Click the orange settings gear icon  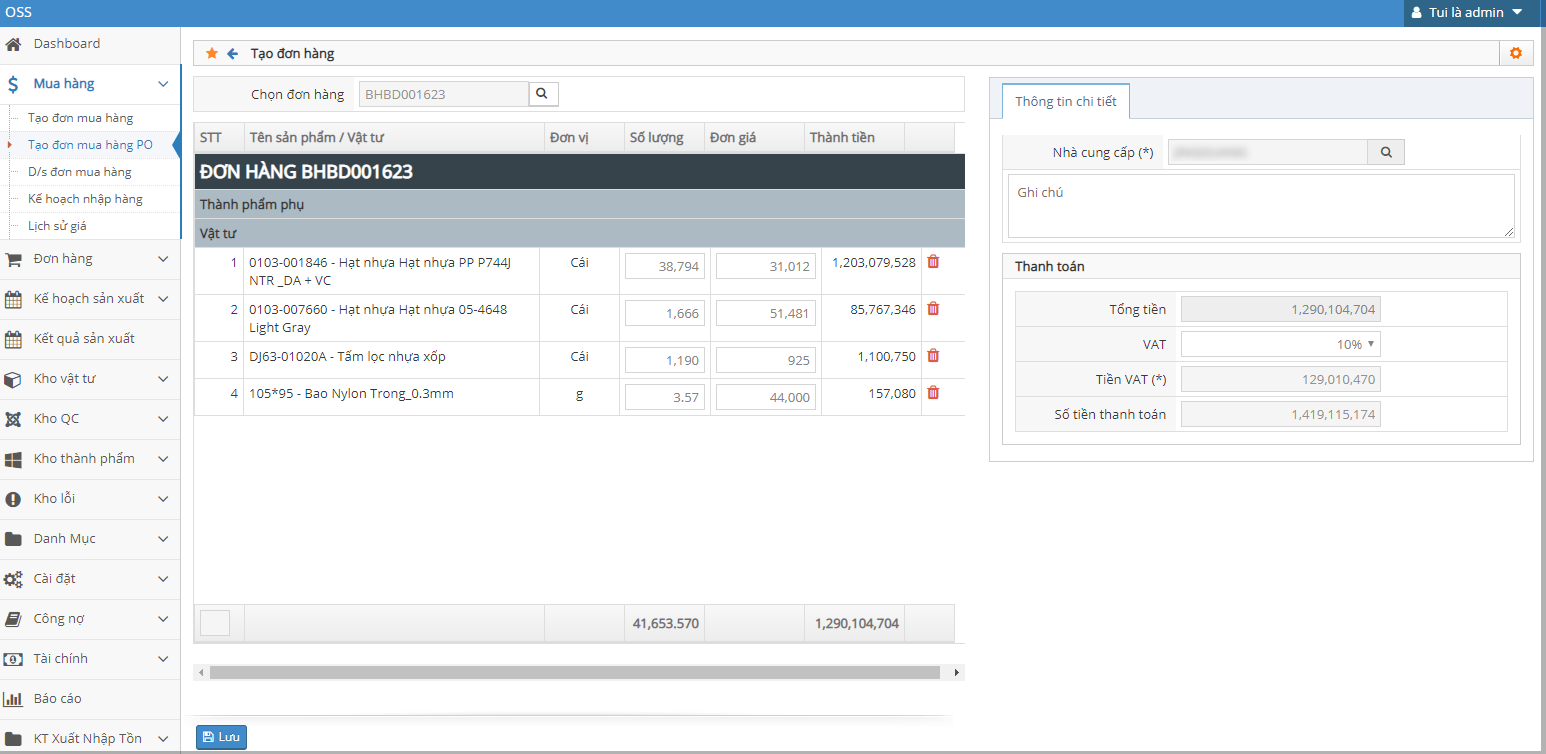tap(1516, 54)
